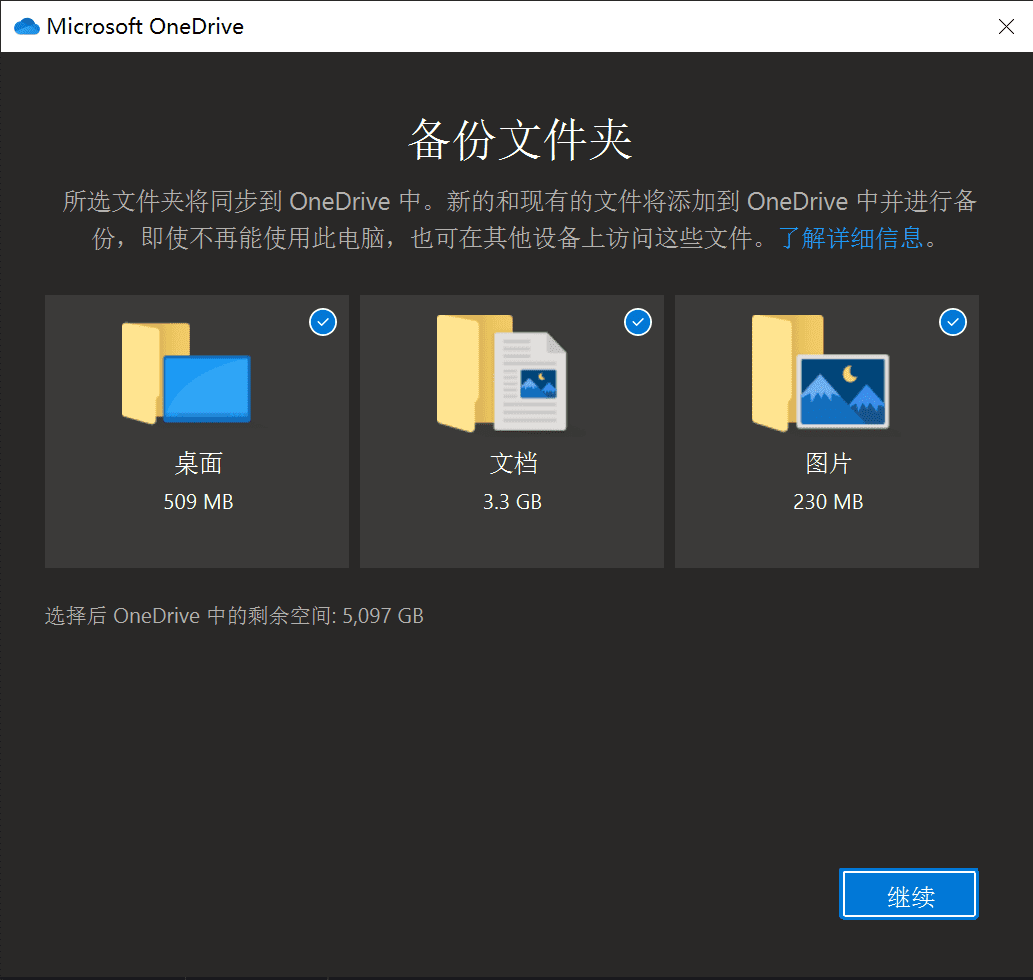
Task: Select the 文档 folder name label
Action: pos(513,464)
